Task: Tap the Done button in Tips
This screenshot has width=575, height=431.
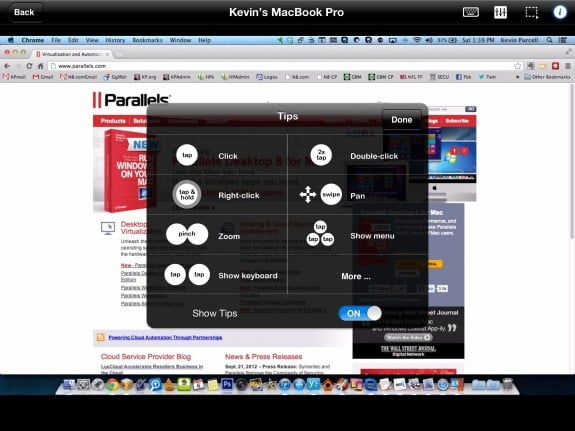Action: click(402, 120)
